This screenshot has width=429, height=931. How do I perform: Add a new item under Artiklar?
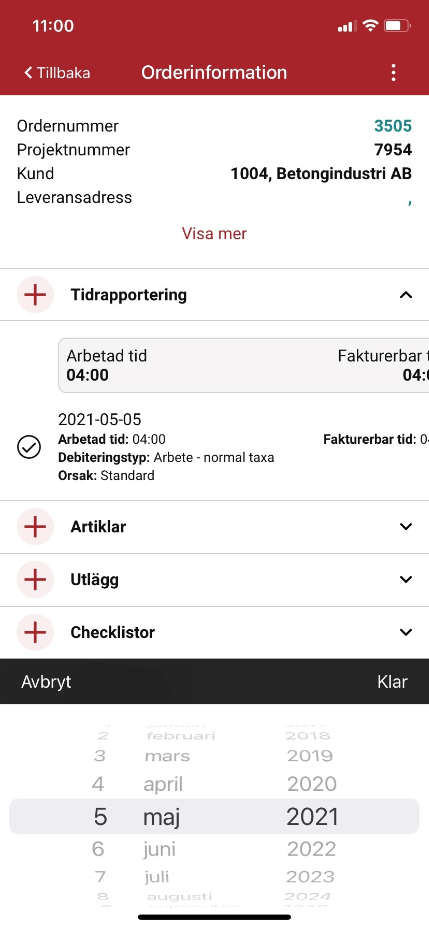[x=35, y=527]
